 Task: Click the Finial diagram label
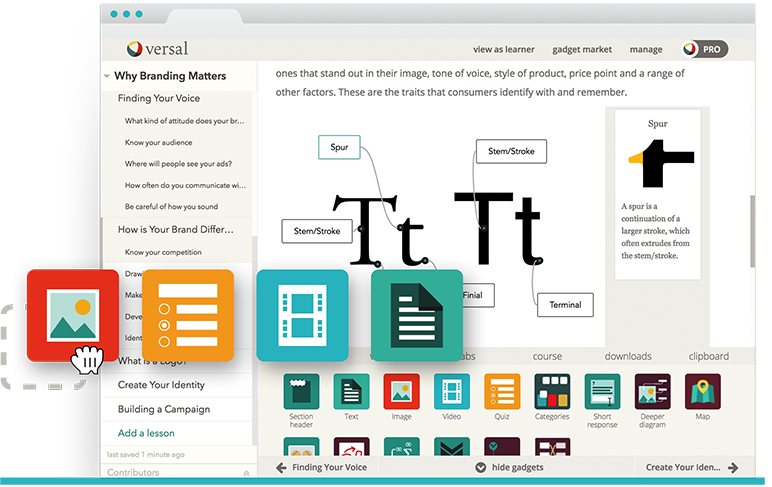click(x=478, y=295)
